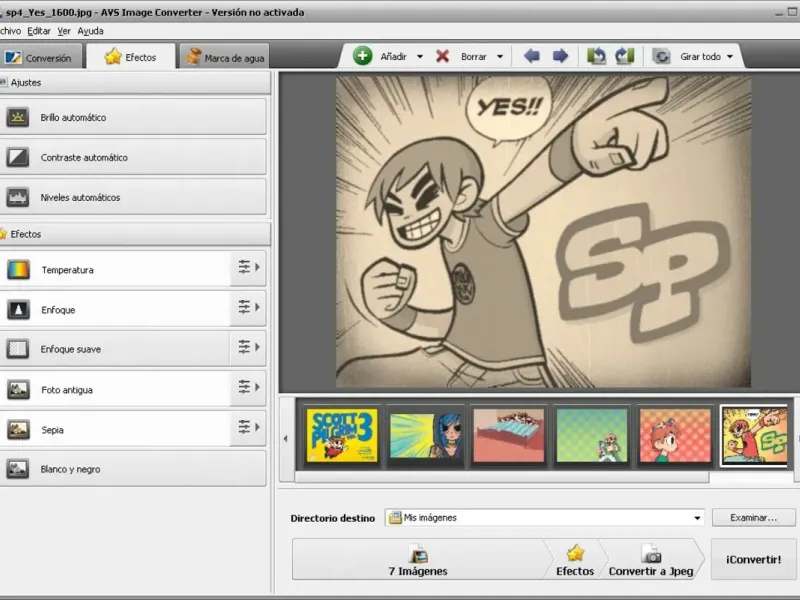Screen dimensions: 800x600
Task: Rotate image left icon
Action: click(596, 56)
